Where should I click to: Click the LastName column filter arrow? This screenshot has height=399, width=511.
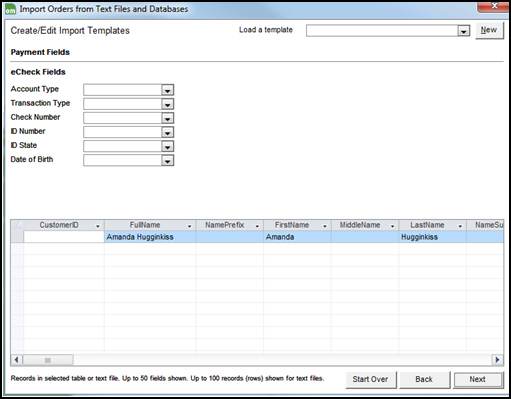tap(460, 226)
